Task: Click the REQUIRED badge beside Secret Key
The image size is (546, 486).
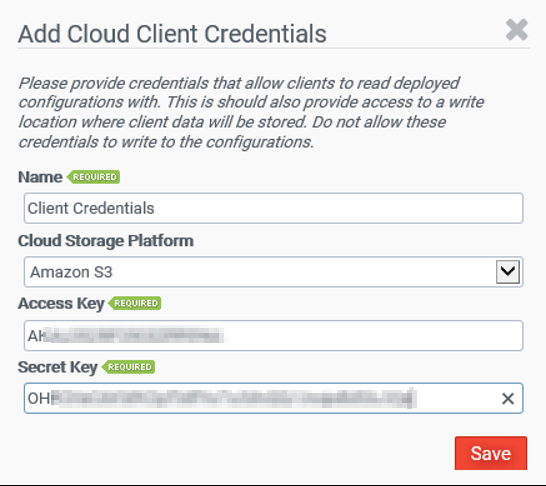Action: (x=128, y=367)
